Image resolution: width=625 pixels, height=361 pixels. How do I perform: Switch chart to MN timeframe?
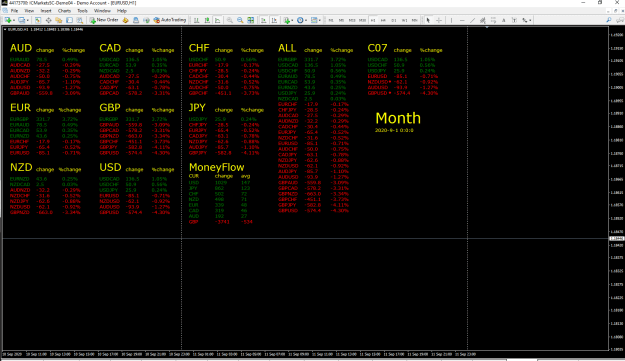415,20
